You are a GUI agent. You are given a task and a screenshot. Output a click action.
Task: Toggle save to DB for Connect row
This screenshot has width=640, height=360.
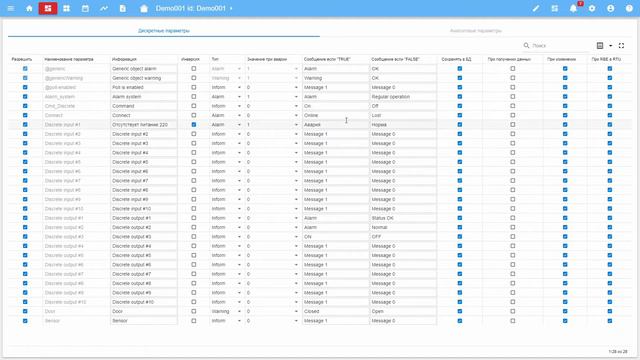(x=460, y=115)
